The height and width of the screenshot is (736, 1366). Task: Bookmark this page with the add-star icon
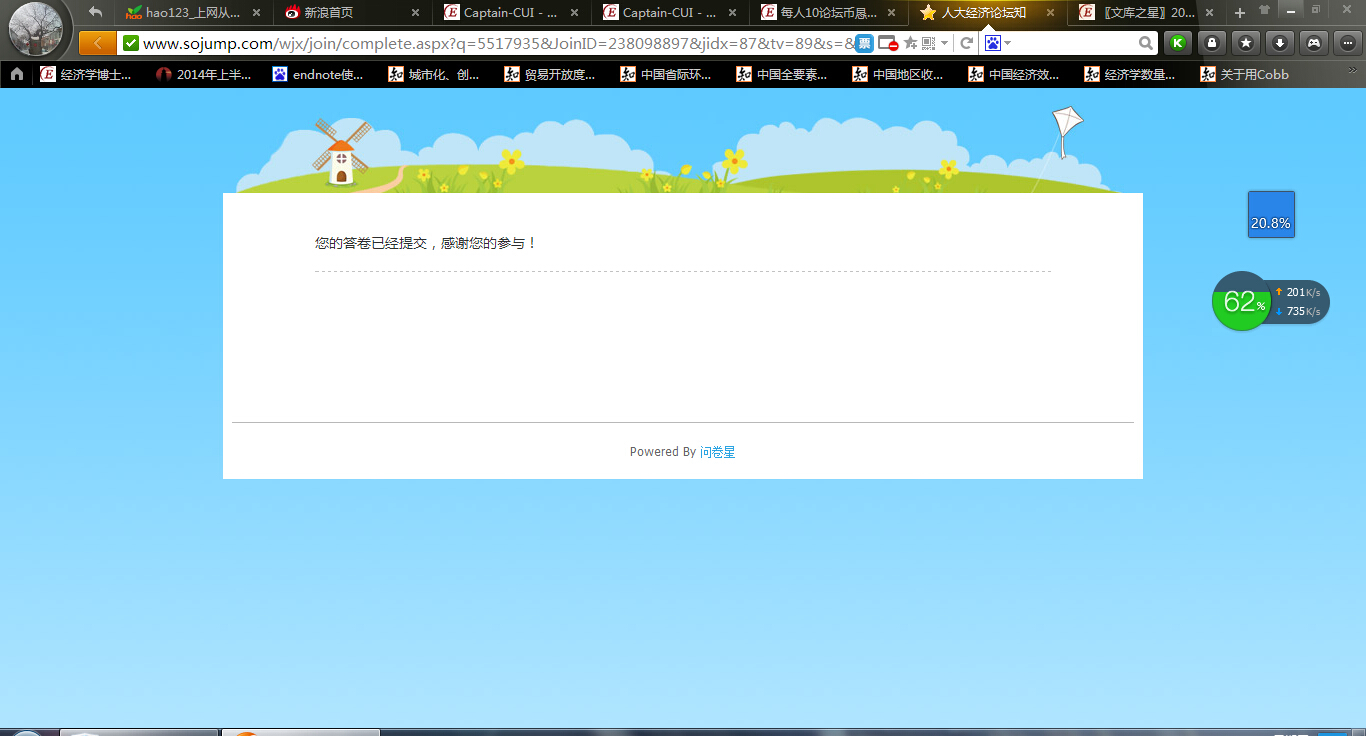[910, 43]
